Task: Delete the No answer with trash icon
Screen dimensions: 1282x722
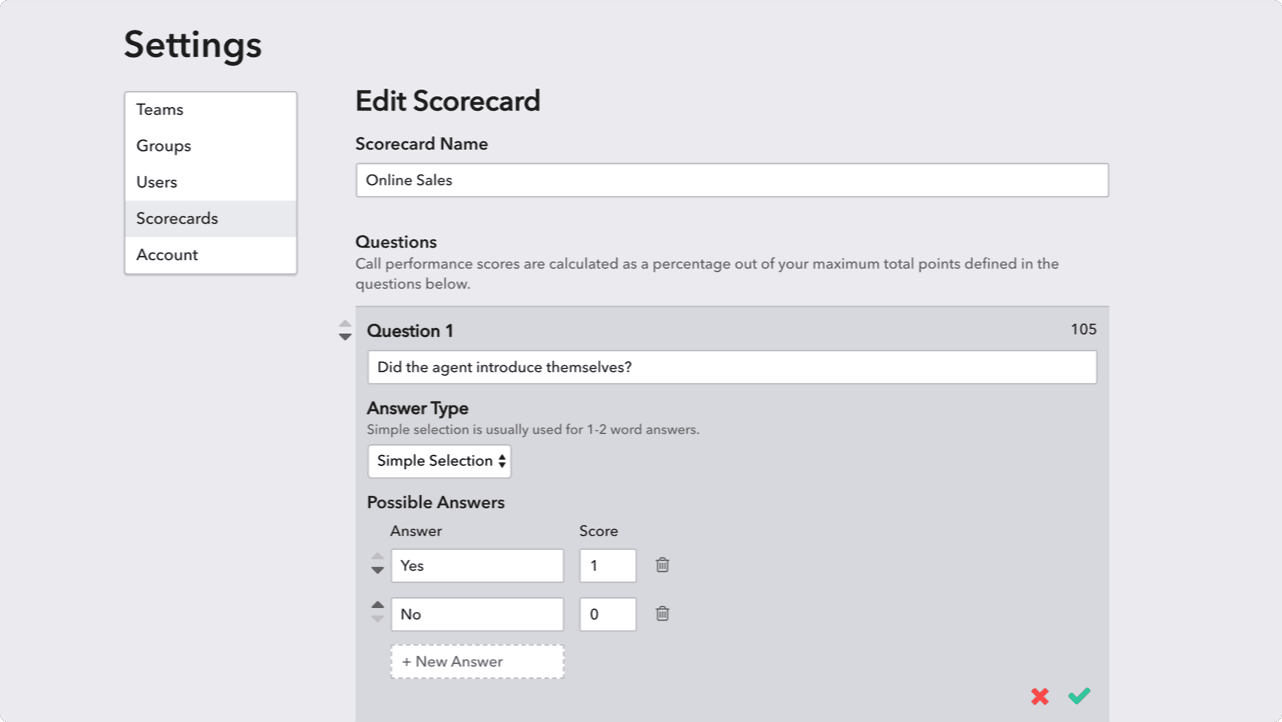Action: click(662, 614)
